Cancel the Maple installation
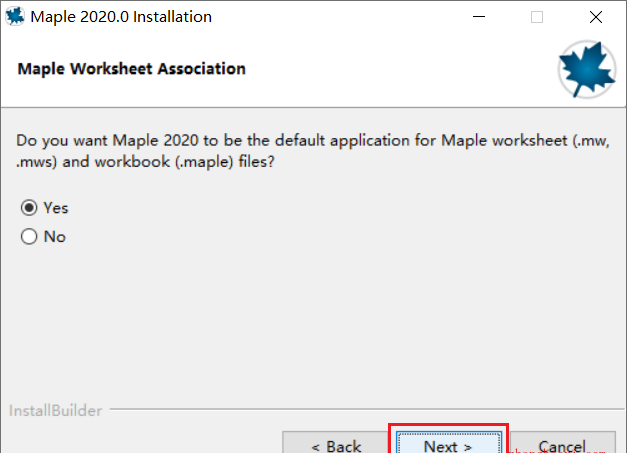The height and width of the screenshot is (453, 627). tap(562, 443)
